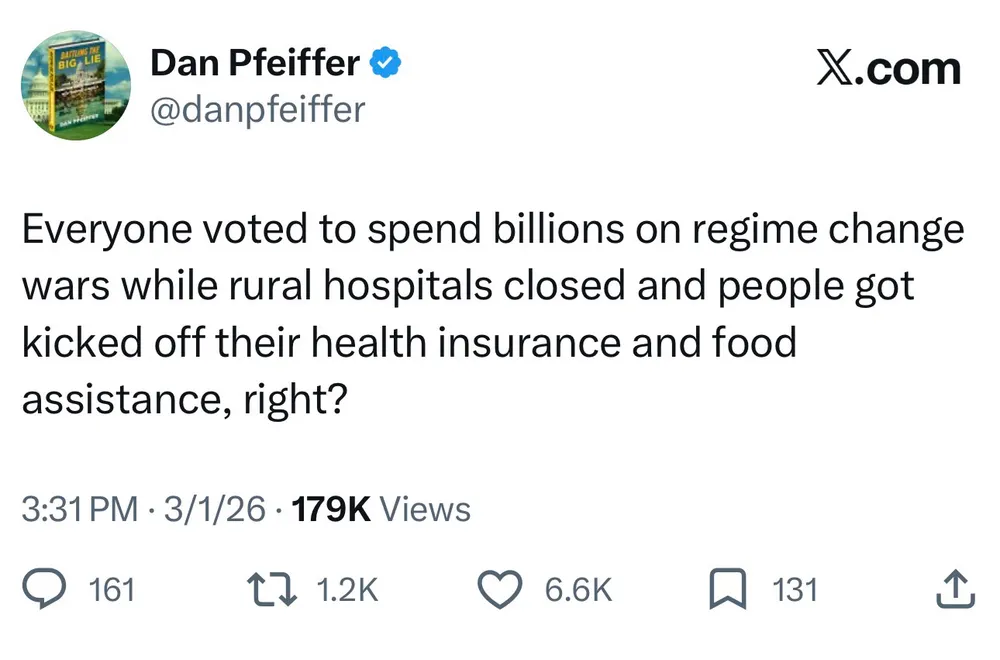Click the blue verified checkmark badge
1000x660 pixels.
coord(386,63)
